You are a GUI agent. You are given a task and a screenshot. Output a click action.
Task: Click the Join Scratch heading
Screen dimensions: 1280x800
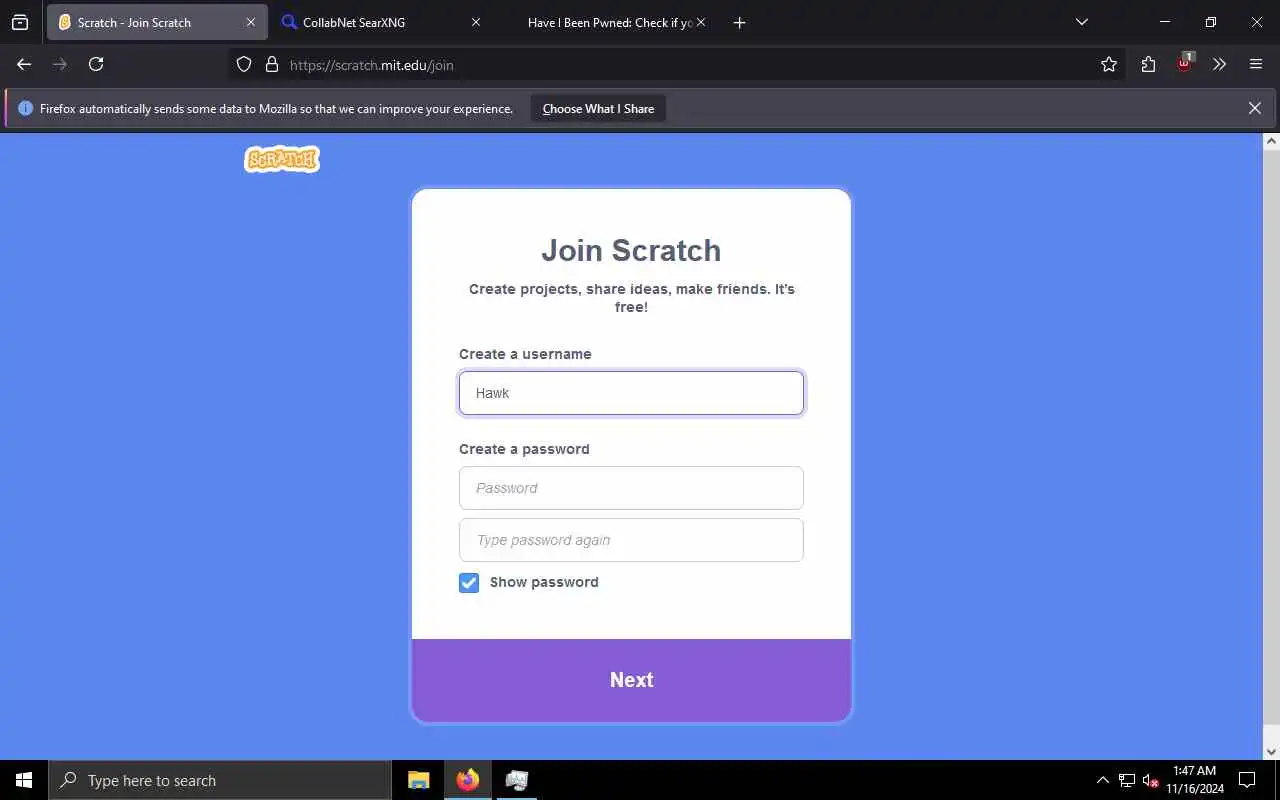[x=631, y=250]
